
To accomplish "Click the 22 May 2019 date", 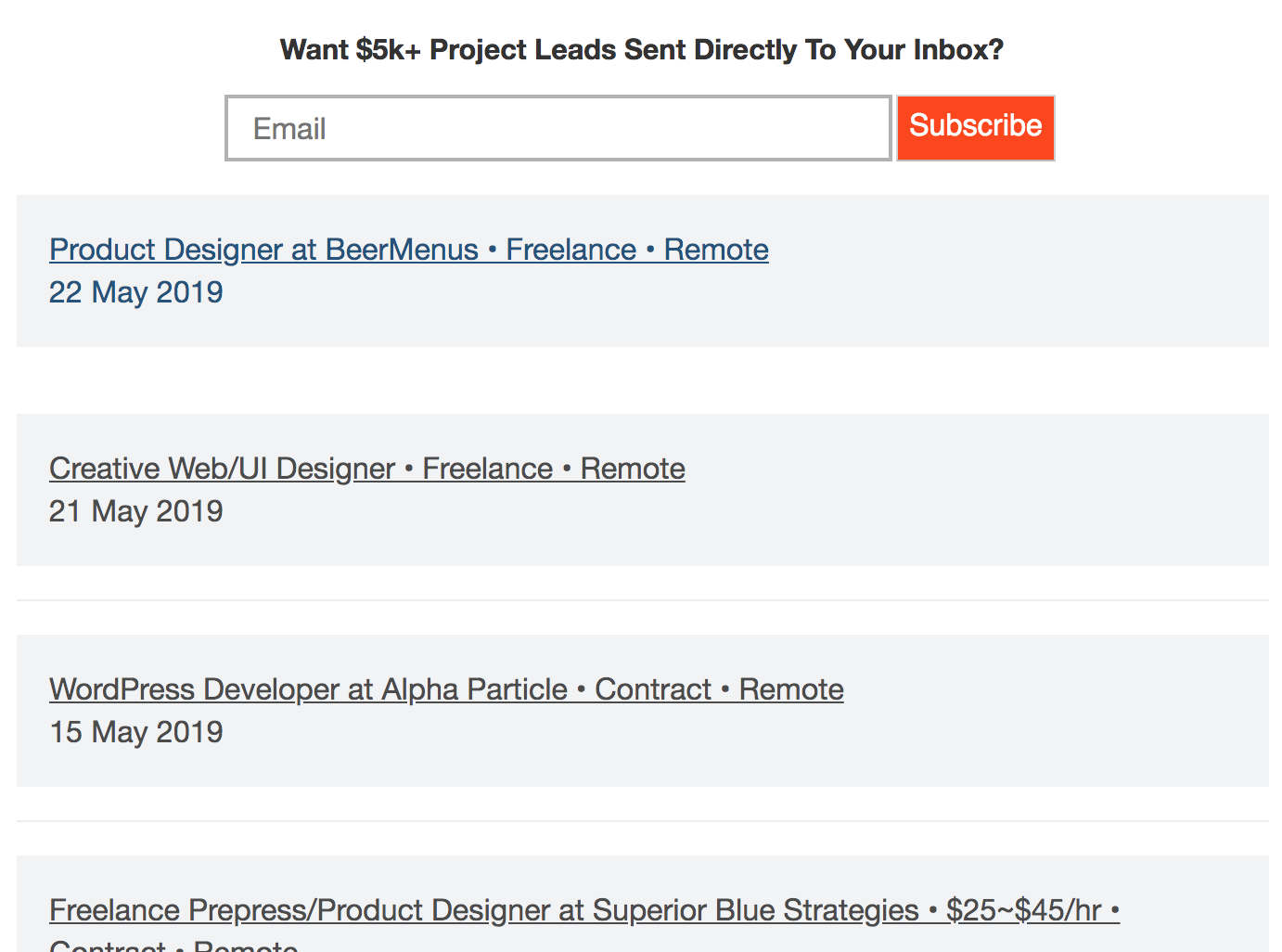I will 135,292.
